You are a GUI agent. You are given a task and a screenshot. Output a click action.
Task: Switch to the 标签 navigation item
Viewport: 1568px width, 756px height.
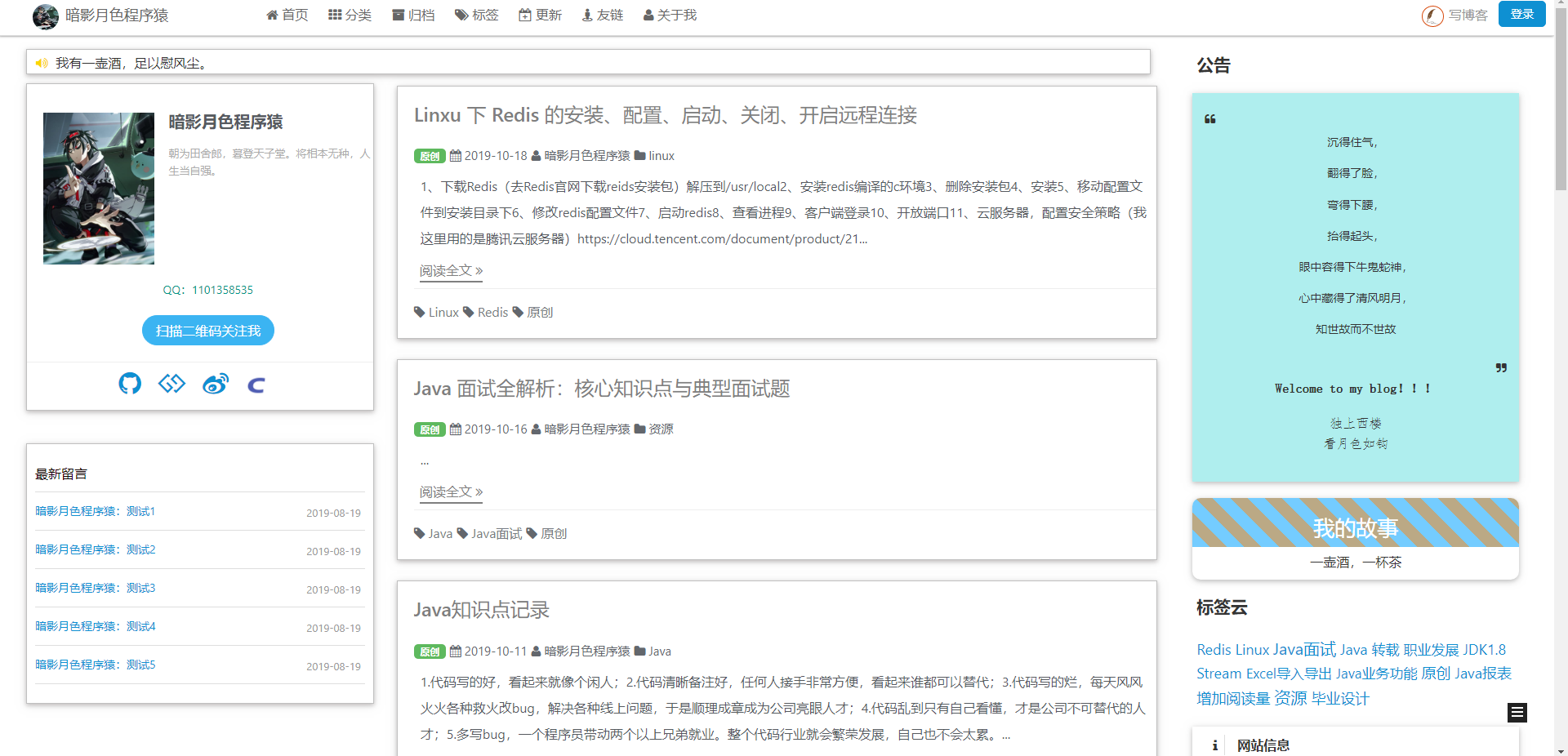click(476, 15)
